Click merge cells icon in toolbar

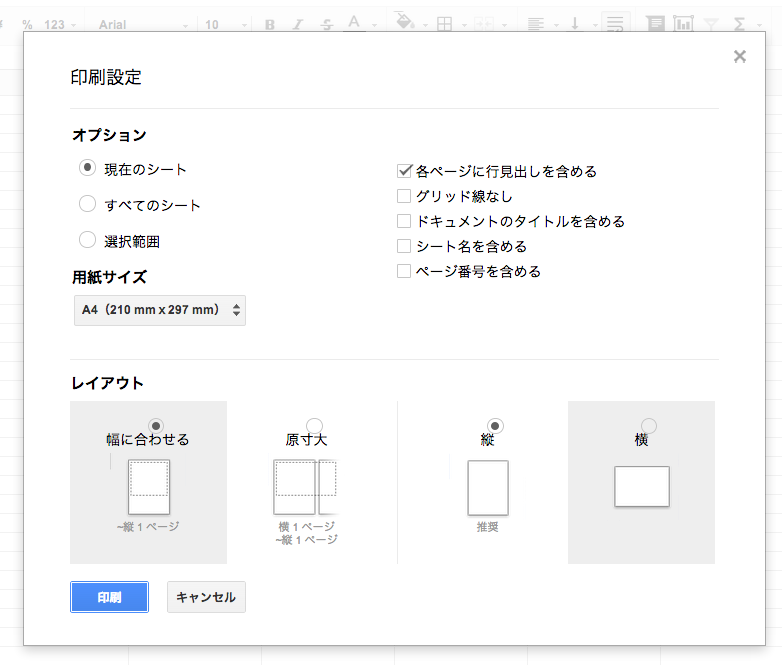click(x=484, y=24)
